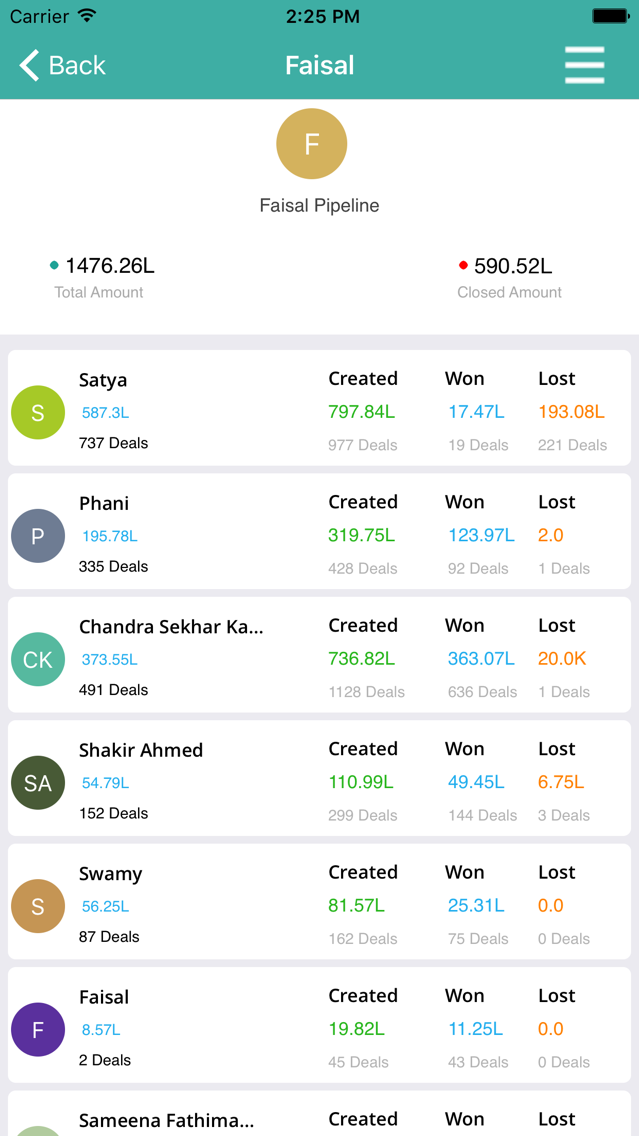Tap the Back chevron arrow
The height and width of the screenshot is (1136, 639).
point(30,66)
